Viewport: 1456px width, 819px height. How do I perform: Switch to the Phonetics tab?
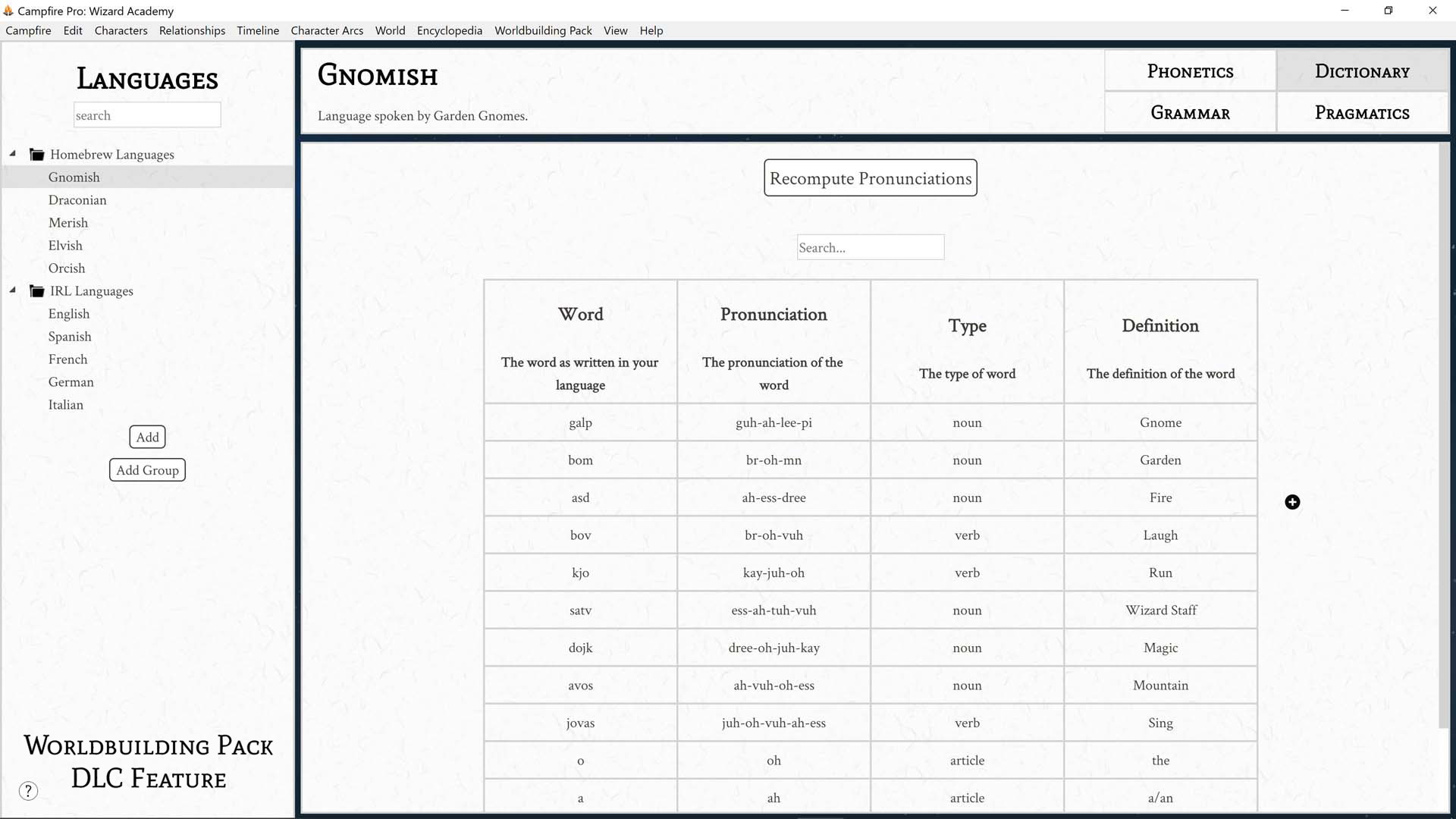pos(1189,71)
